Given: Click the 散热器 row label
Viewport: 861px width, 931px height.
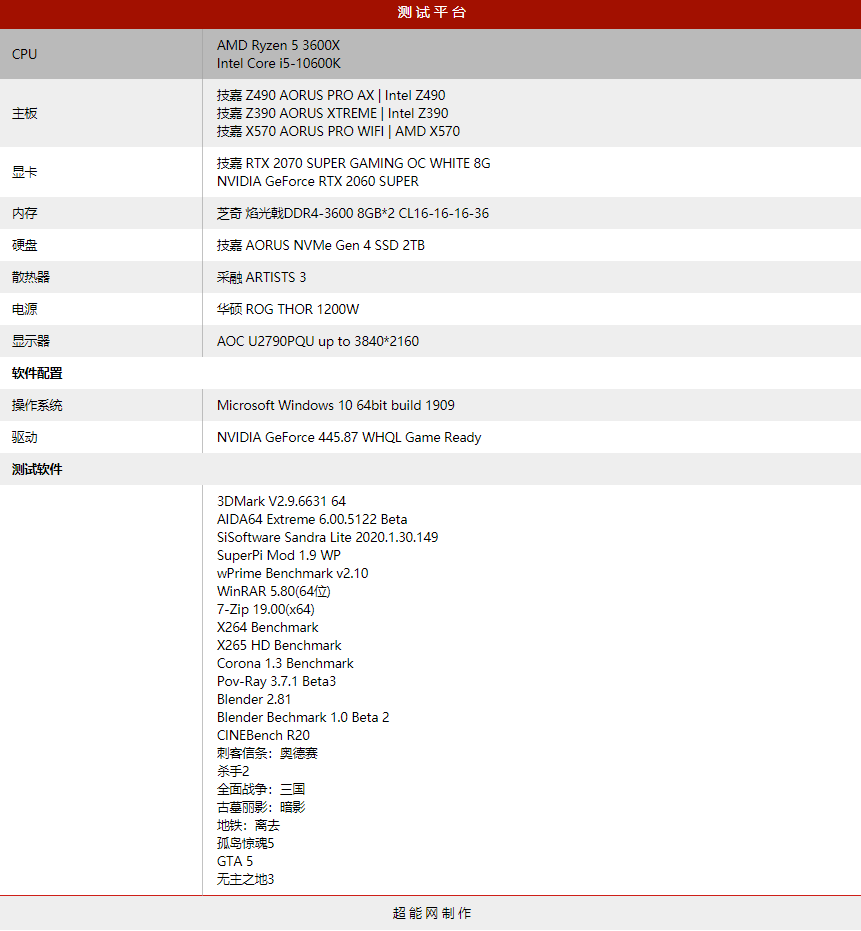Looking at the screenshot, I should point(31,277).
